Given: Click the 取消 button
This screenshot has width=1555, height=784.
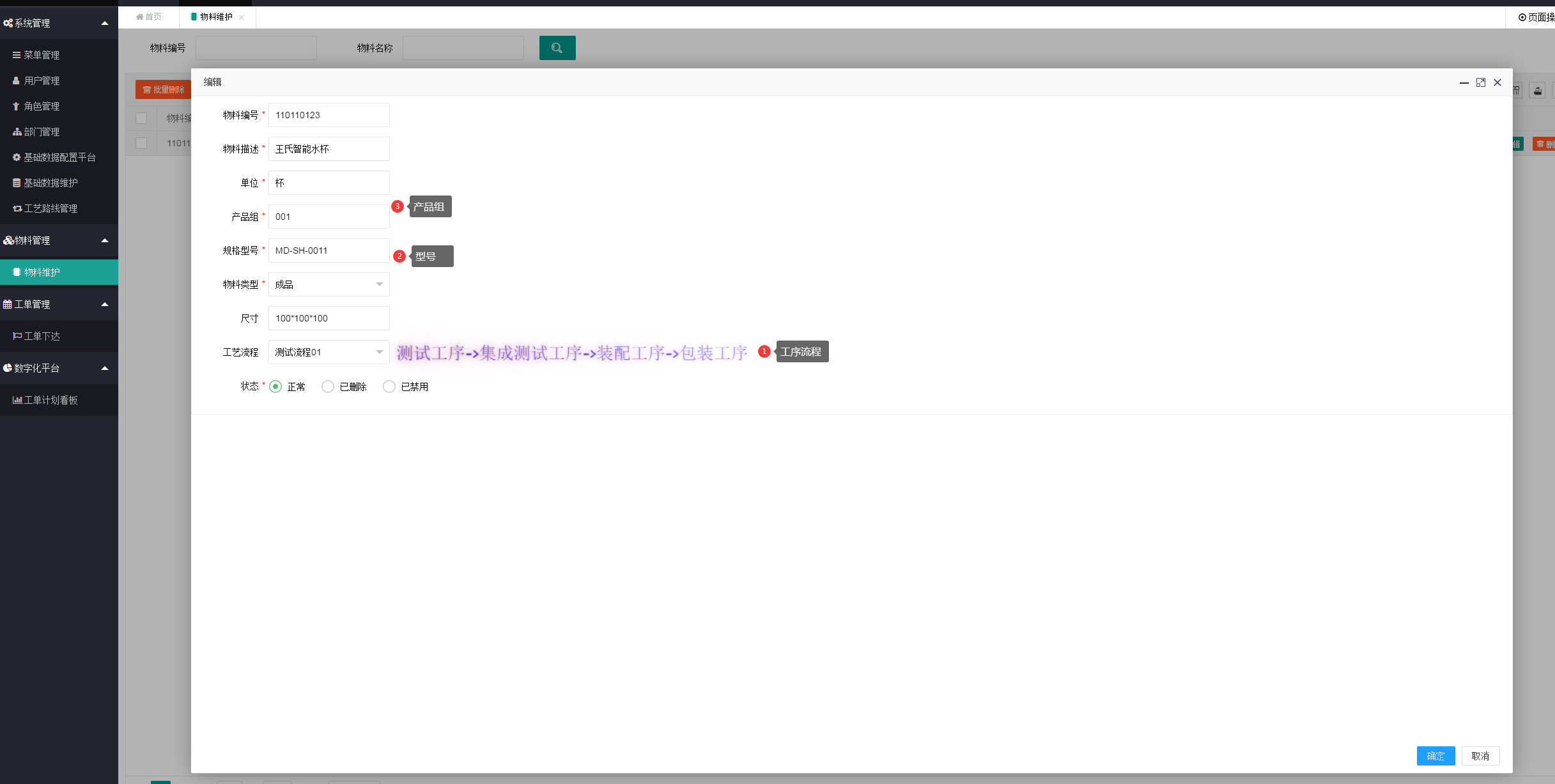Looking at the screenshot, I should [x=1480, y=756].
